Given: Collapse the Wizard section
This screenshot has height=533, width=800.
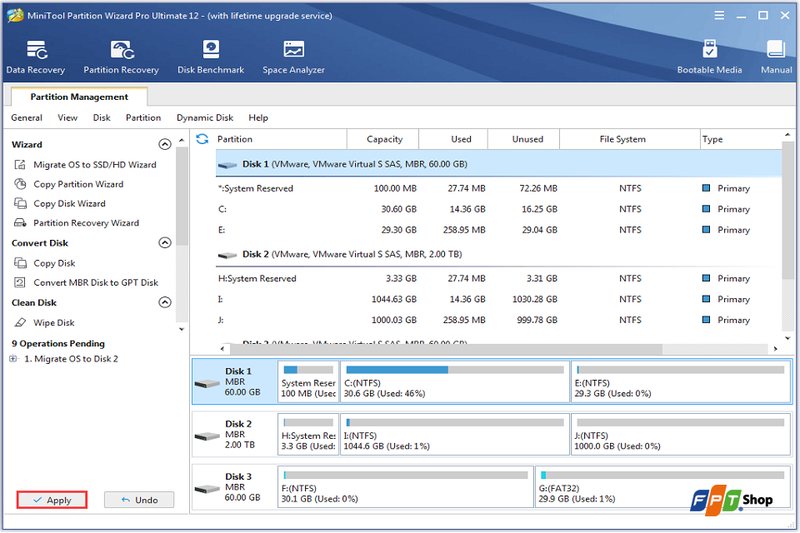Looking at the screenshot, I should coord(165,144).
